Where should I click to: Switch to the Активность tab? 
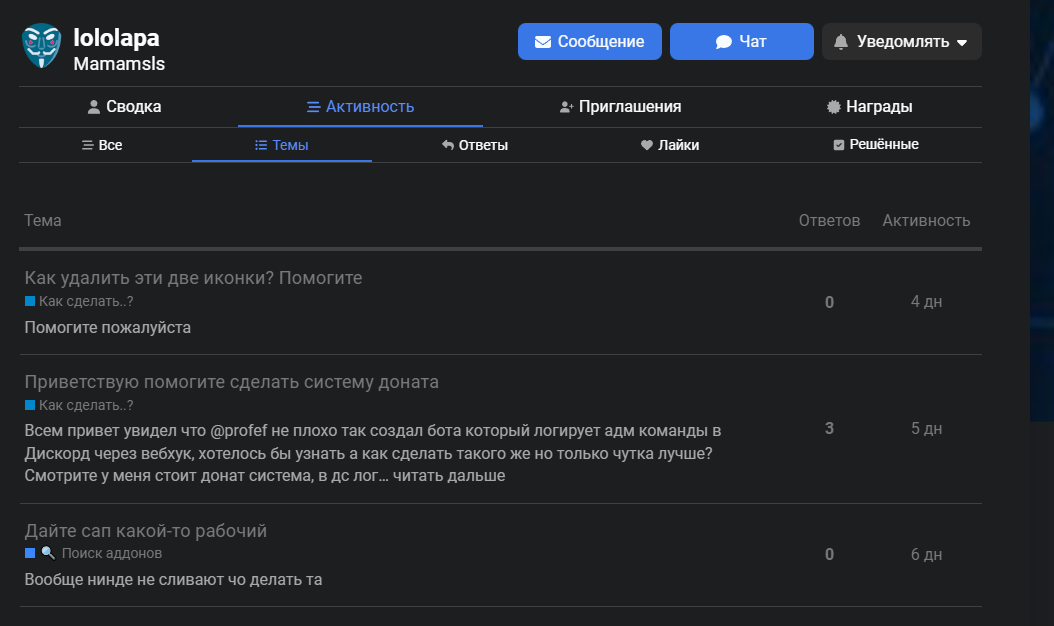tap(360, 107)
